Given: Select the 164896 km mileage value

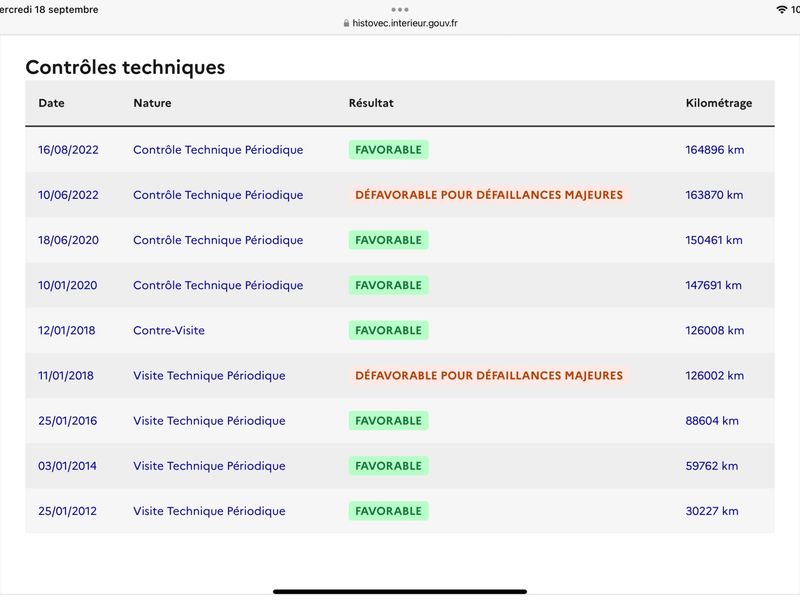Looking at the screenshot, I should coord(714,150).
